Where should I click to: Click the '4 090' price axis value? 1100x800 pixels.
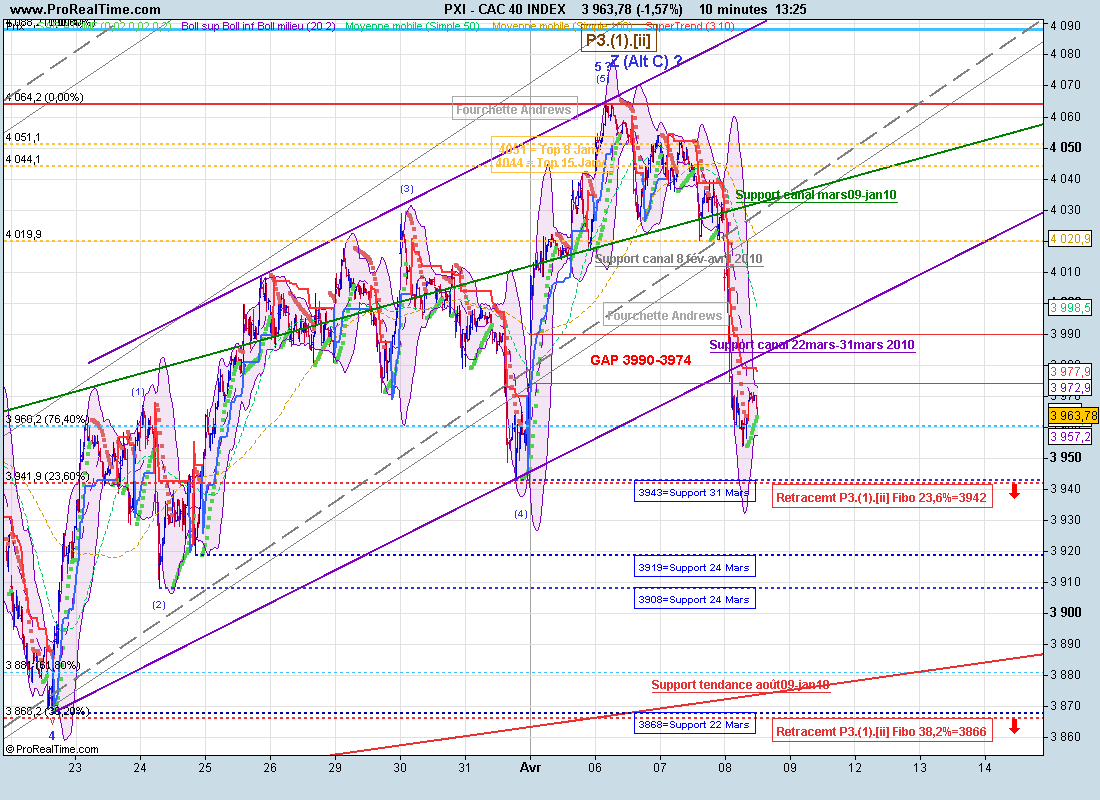(1066, 25)
